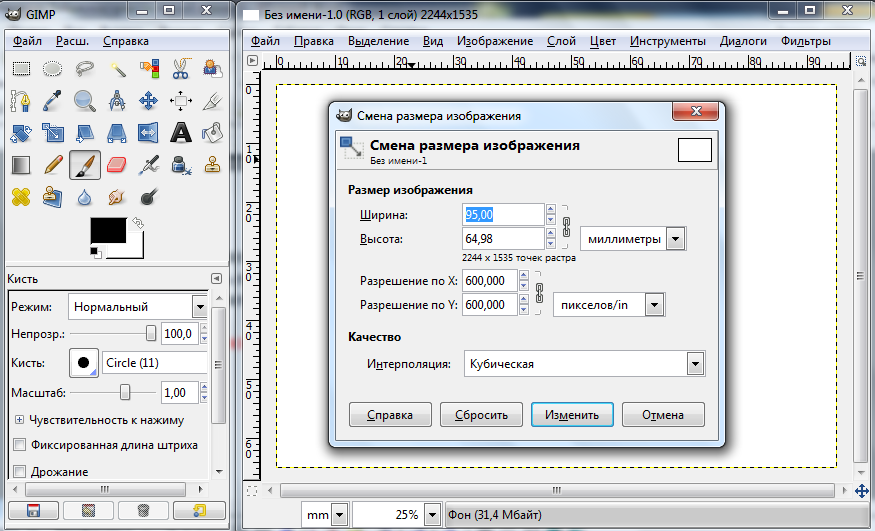Open the Слой menu

[561, 41]
